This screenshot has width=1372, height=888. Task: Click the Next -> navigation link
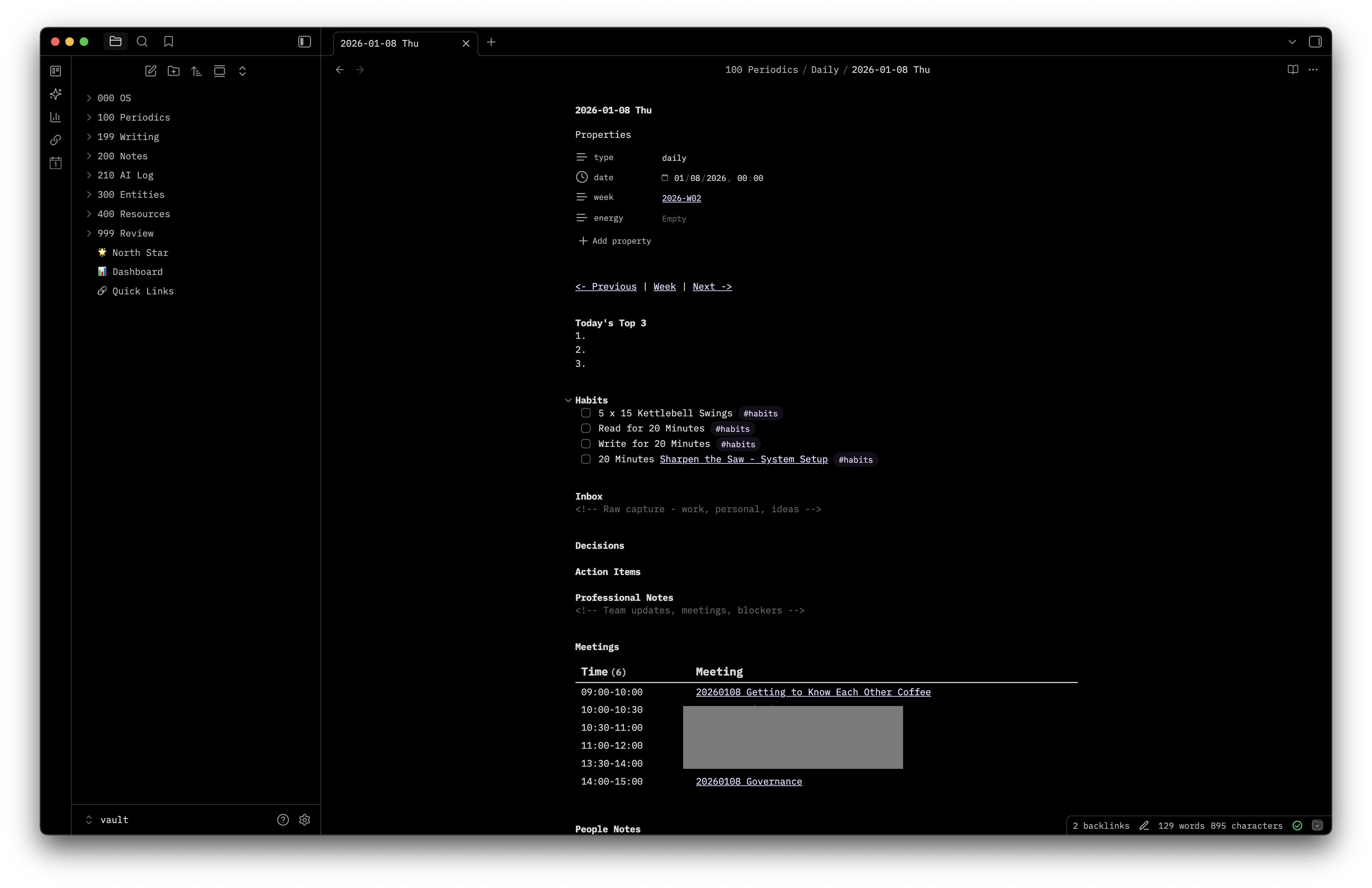coord(711,286)
